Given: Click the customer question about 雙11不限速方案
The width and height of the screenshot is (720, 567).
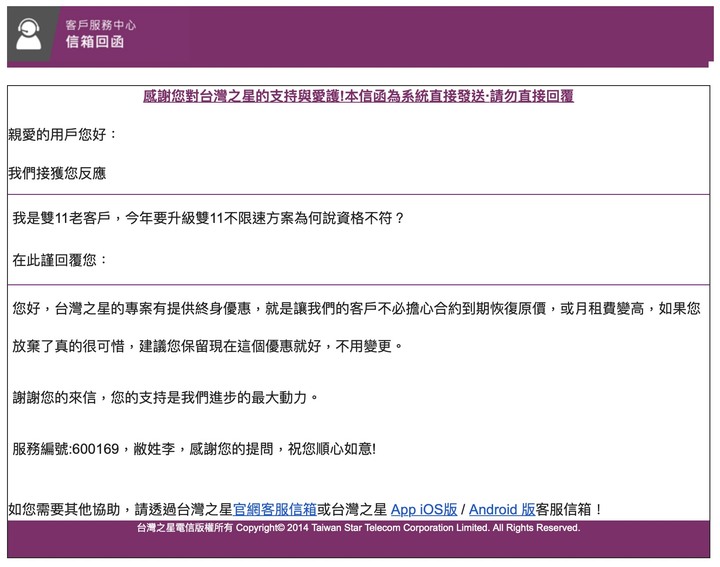Looking at the screenshot, I should tap(208, 218).
